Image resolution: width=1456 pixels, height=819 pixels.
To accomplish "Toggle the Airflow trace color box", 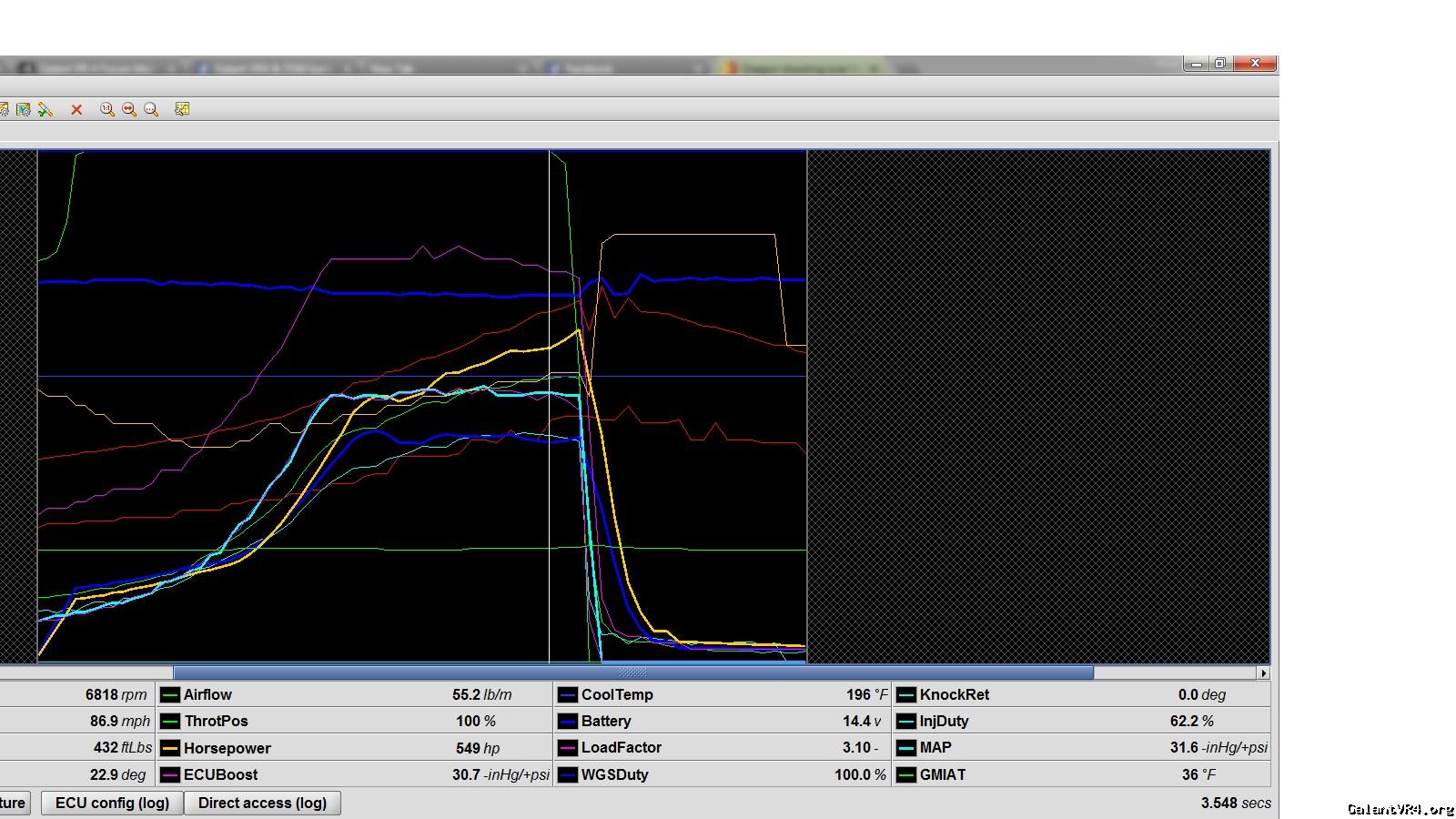I will coord(169,695).
